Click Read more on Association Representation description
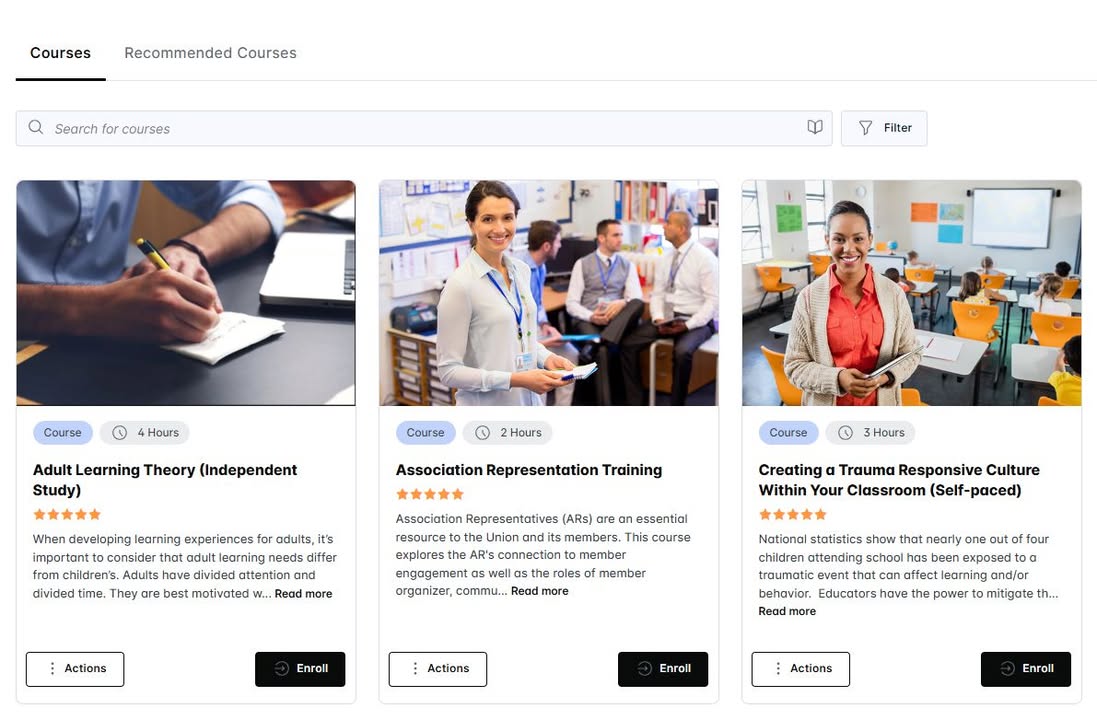1097x720 pixels. coord(539,591)
